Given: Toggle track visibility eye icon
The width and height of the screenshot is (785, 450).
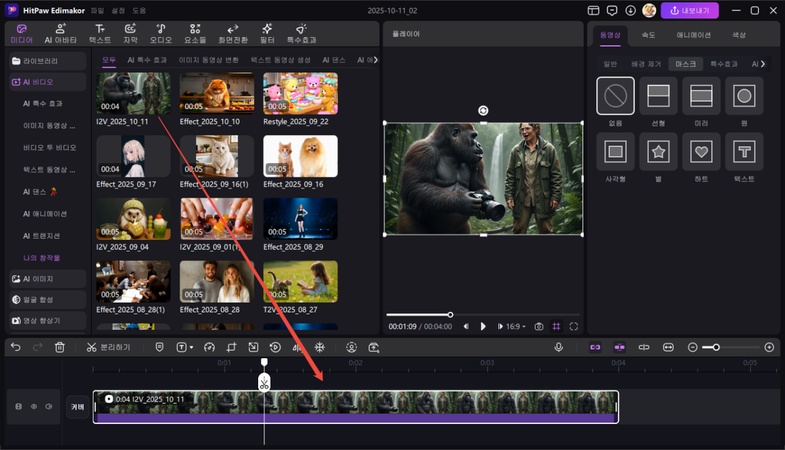Looking at the screenshot, I should coord(33,407).
